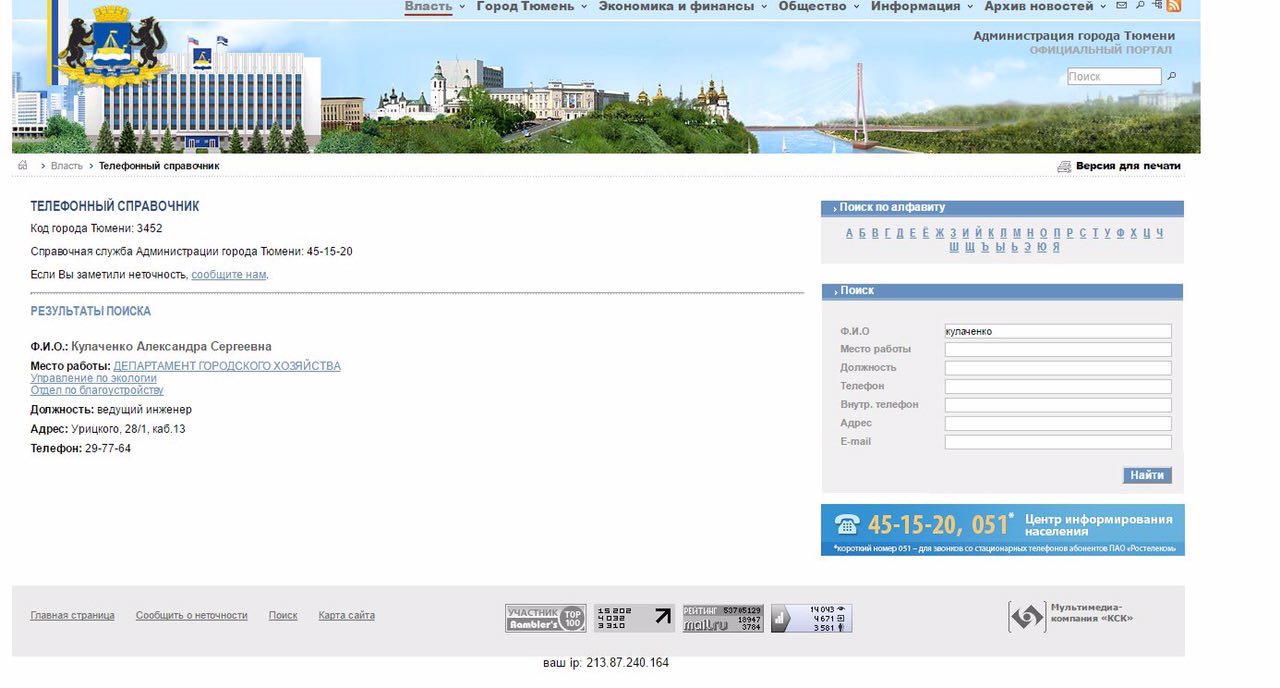1280x688 pixels.
Task: Open the arrow statistics counter badge
Action: click(x=634, y=618)
